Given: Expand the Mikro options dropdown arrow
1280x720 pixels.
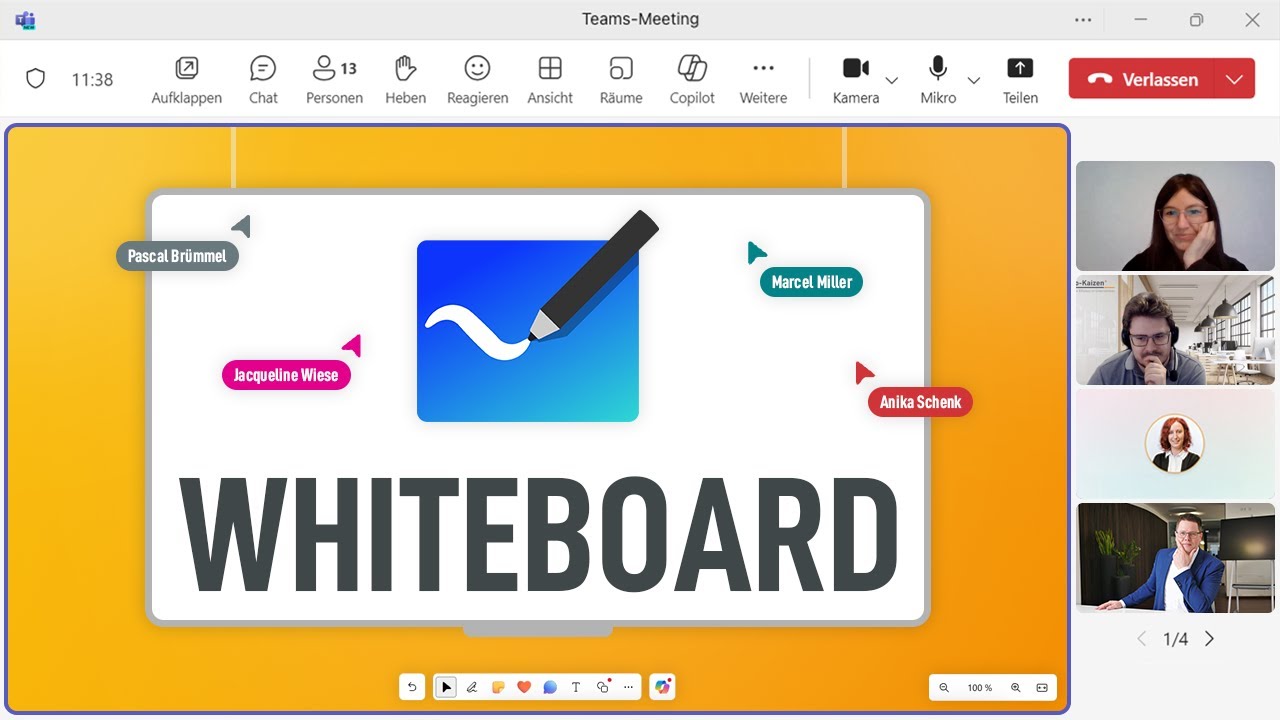Looking at the screenshot, I should (x=973, y=80).
